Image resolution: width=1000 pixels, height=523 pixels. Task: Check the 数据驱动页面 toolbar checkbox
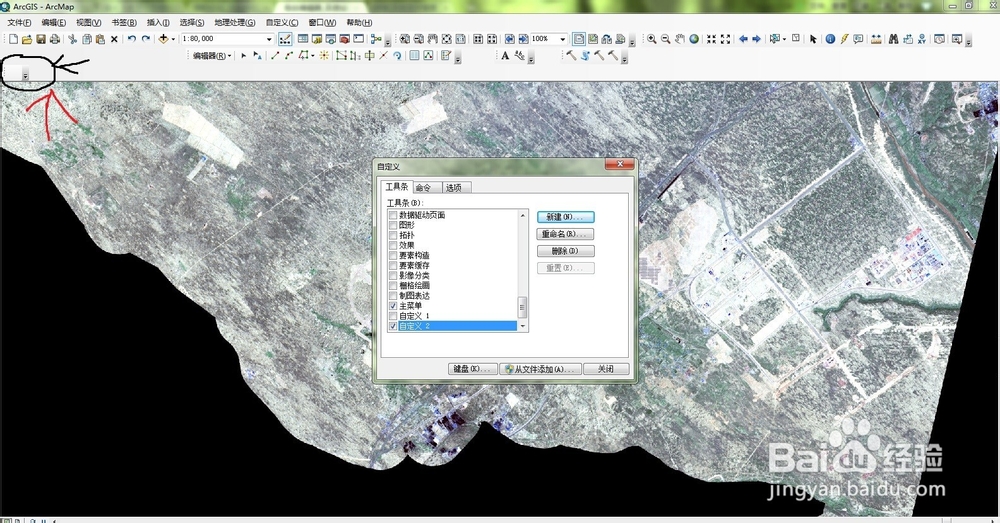tap(393, 216)
